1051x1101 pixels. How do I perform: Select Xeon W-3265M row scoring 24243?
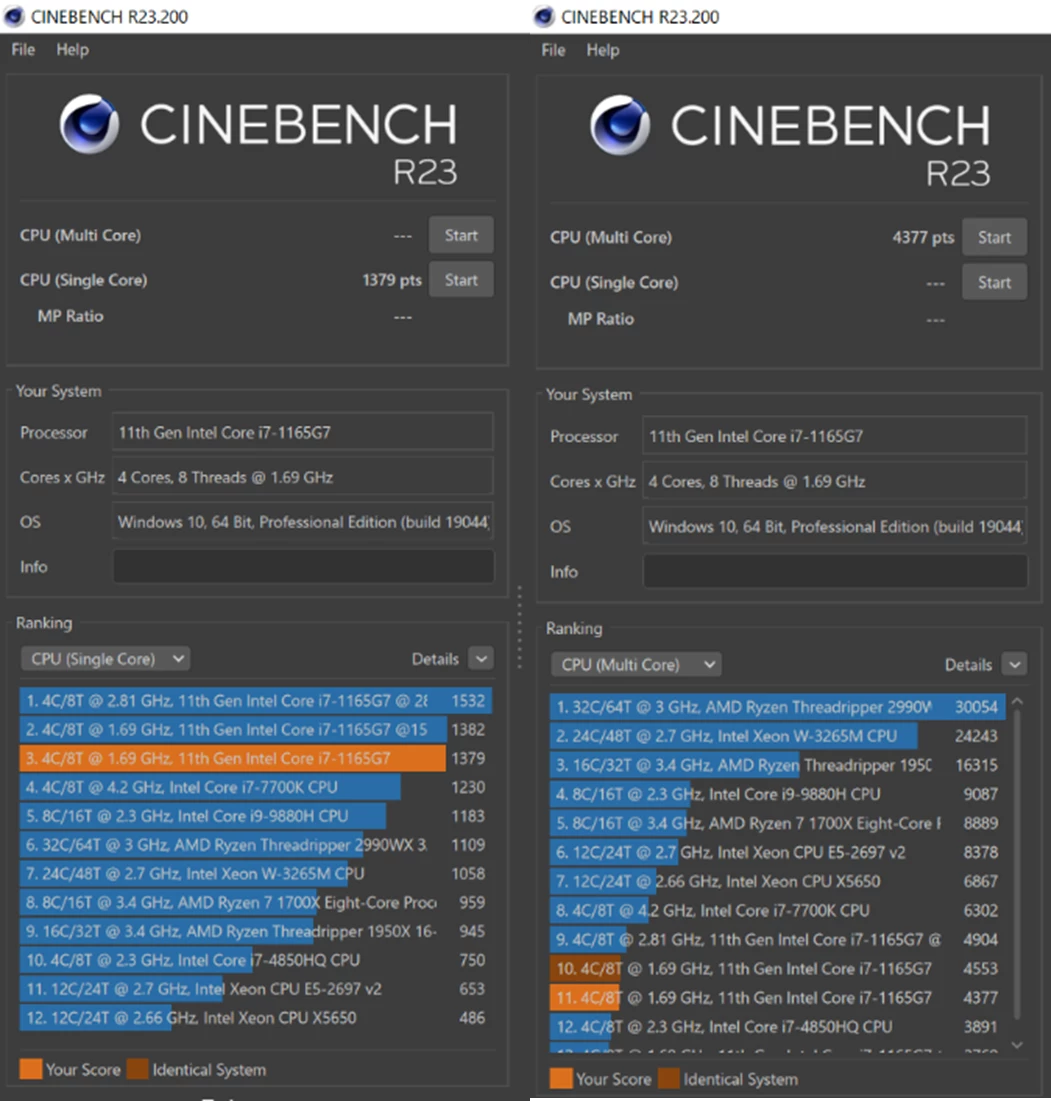click(778, 736)
